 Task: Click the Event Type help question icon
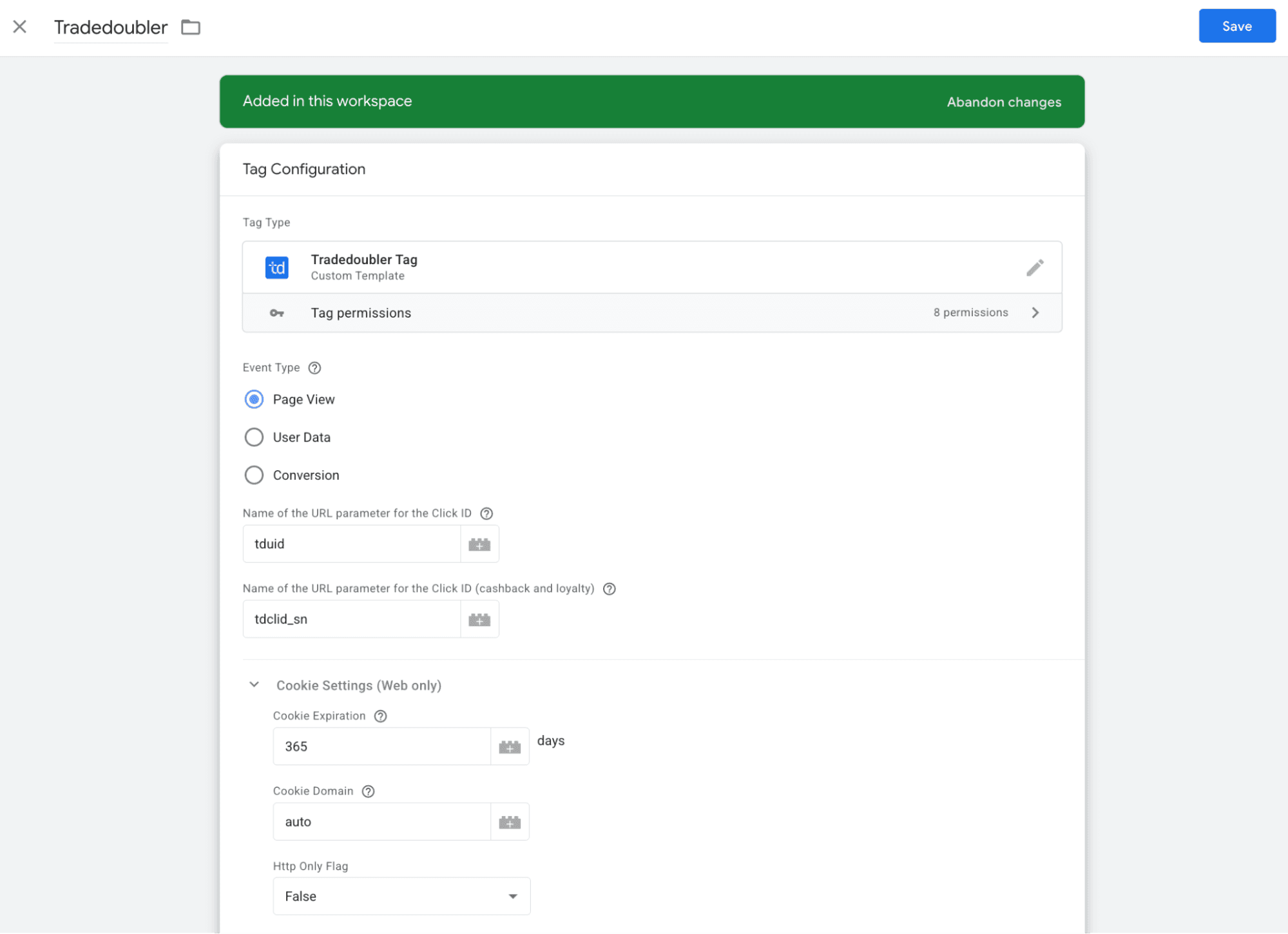click(314, 368)
